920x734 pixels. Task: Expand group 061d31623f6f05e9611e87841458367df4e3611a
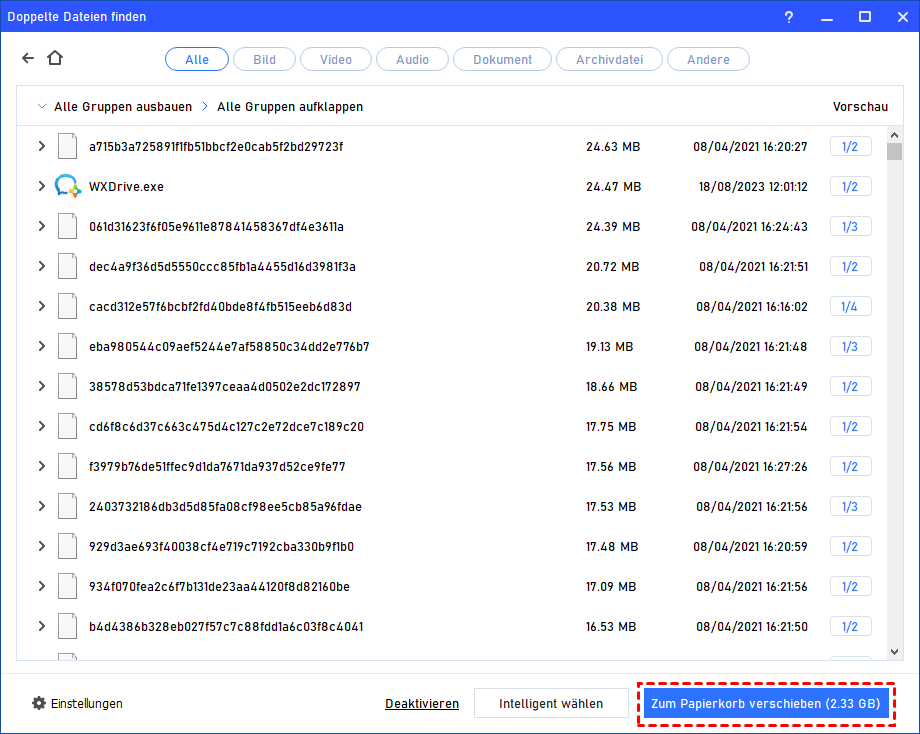pos(41,226)
